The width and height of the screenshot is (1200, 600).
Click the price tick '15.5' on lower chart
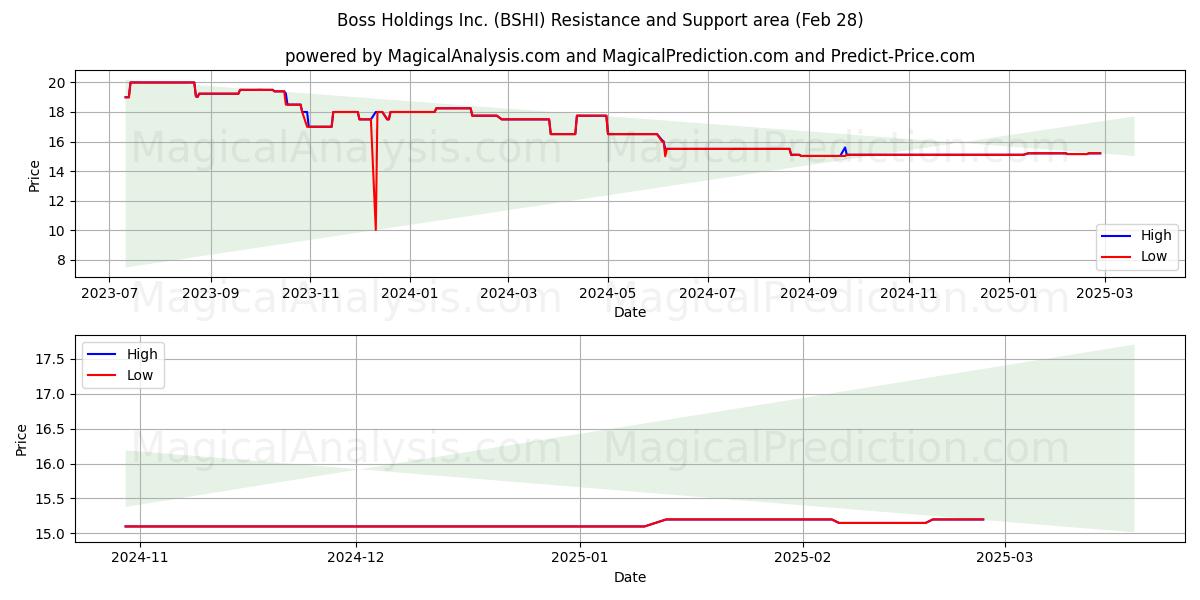51,499
